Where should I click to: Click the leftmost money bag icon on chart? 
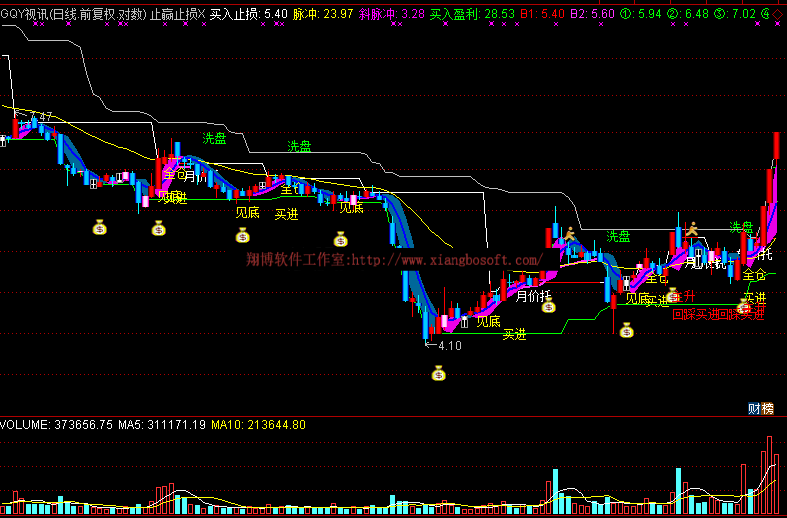coord(99,229)
